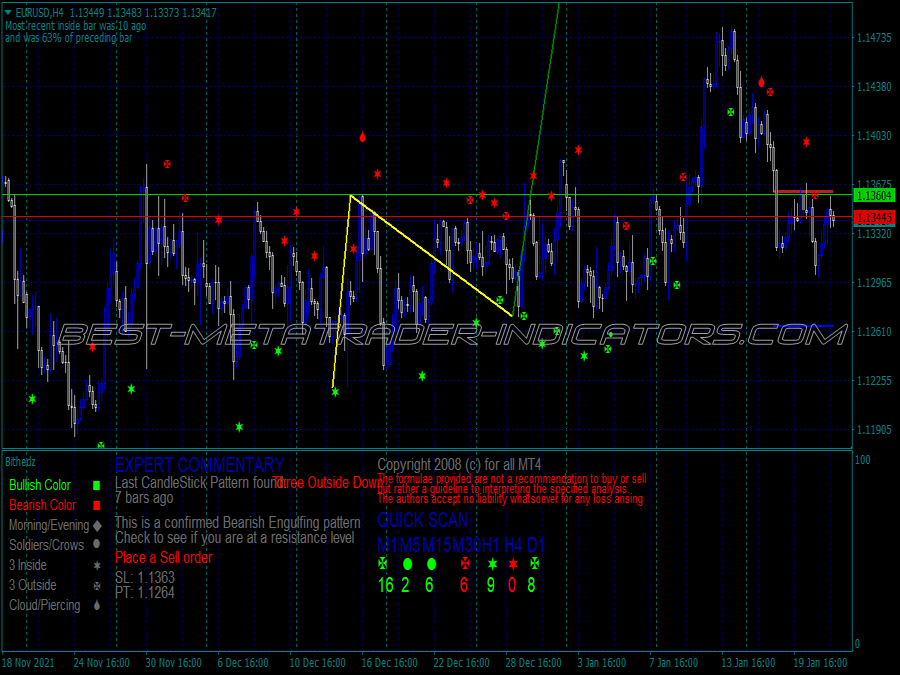Click the indicator scale value 100
Screen dimensions: 900x675
tap(863, 460)
